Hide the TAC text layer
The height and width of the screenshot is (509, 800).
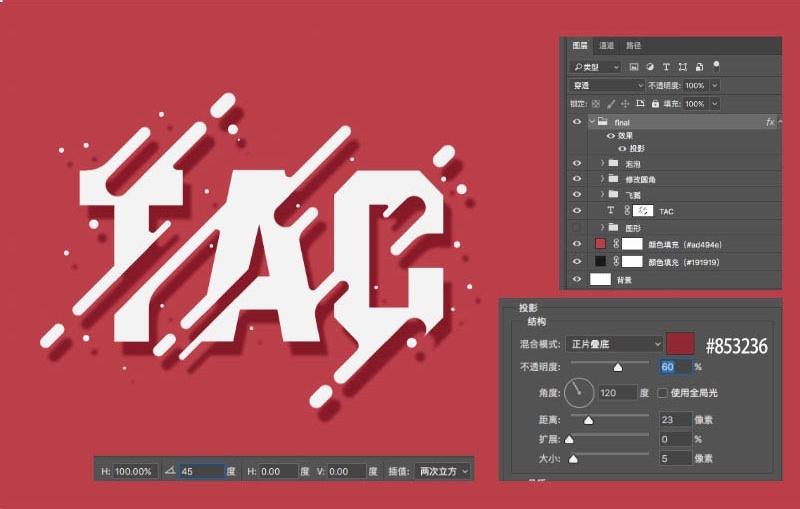(577, 210)
